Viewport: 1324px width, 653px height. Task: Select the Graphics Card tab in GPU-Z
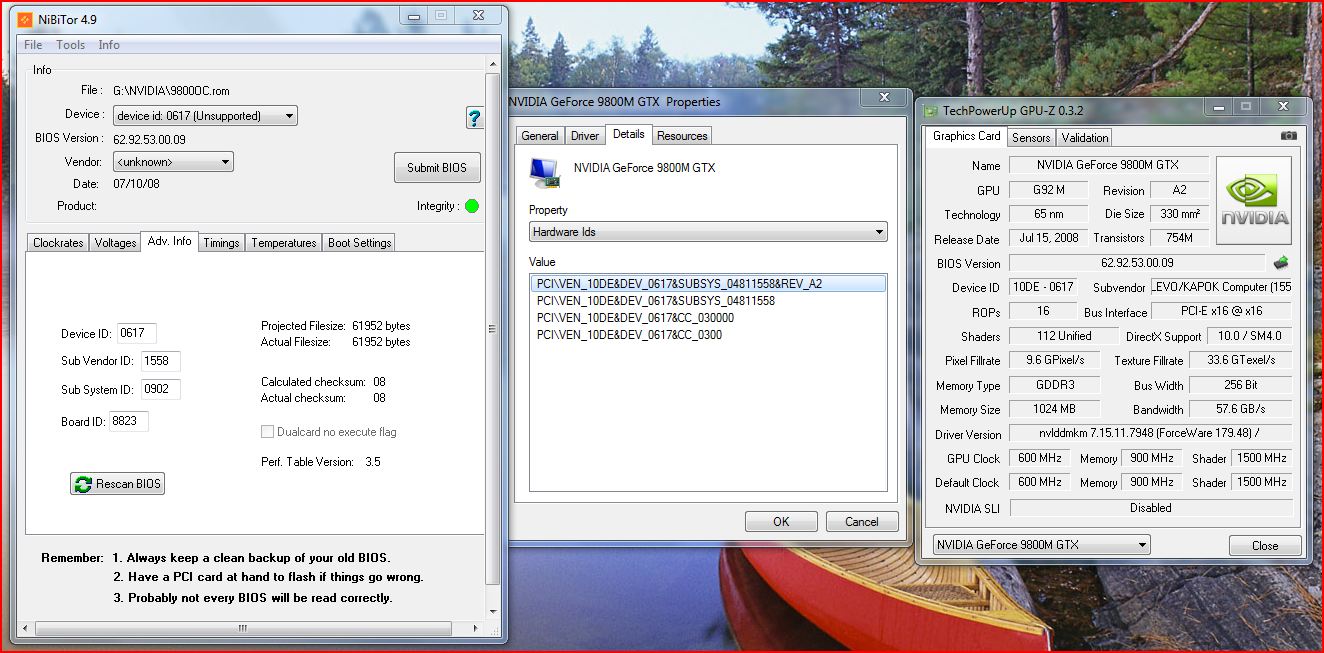(x=966, y=136)
